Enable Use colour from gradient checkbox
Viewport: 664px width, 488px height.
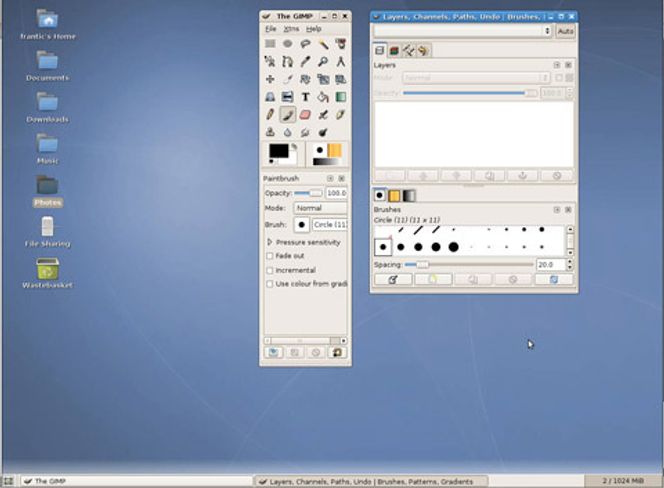[x=270, y=284]
